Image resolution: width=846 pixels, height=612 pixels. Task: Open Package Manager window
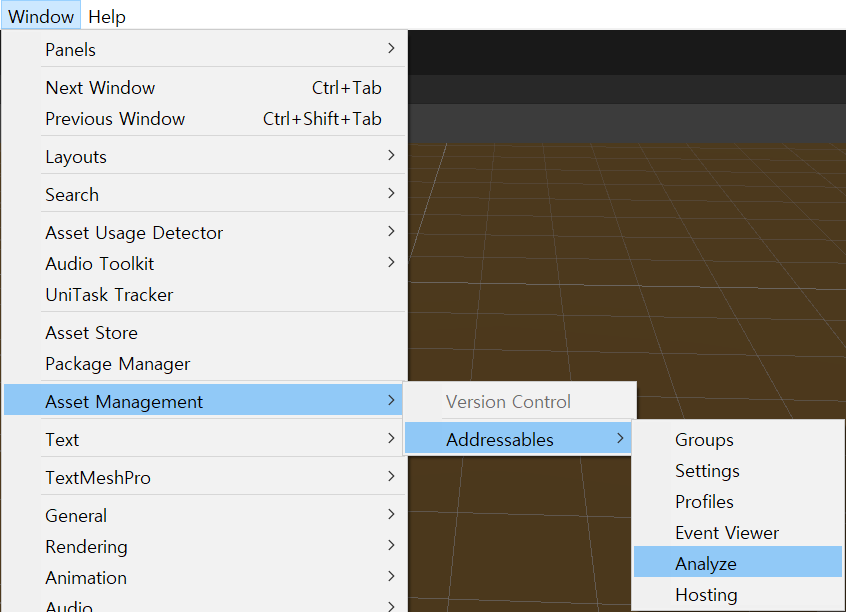[204, 364]
